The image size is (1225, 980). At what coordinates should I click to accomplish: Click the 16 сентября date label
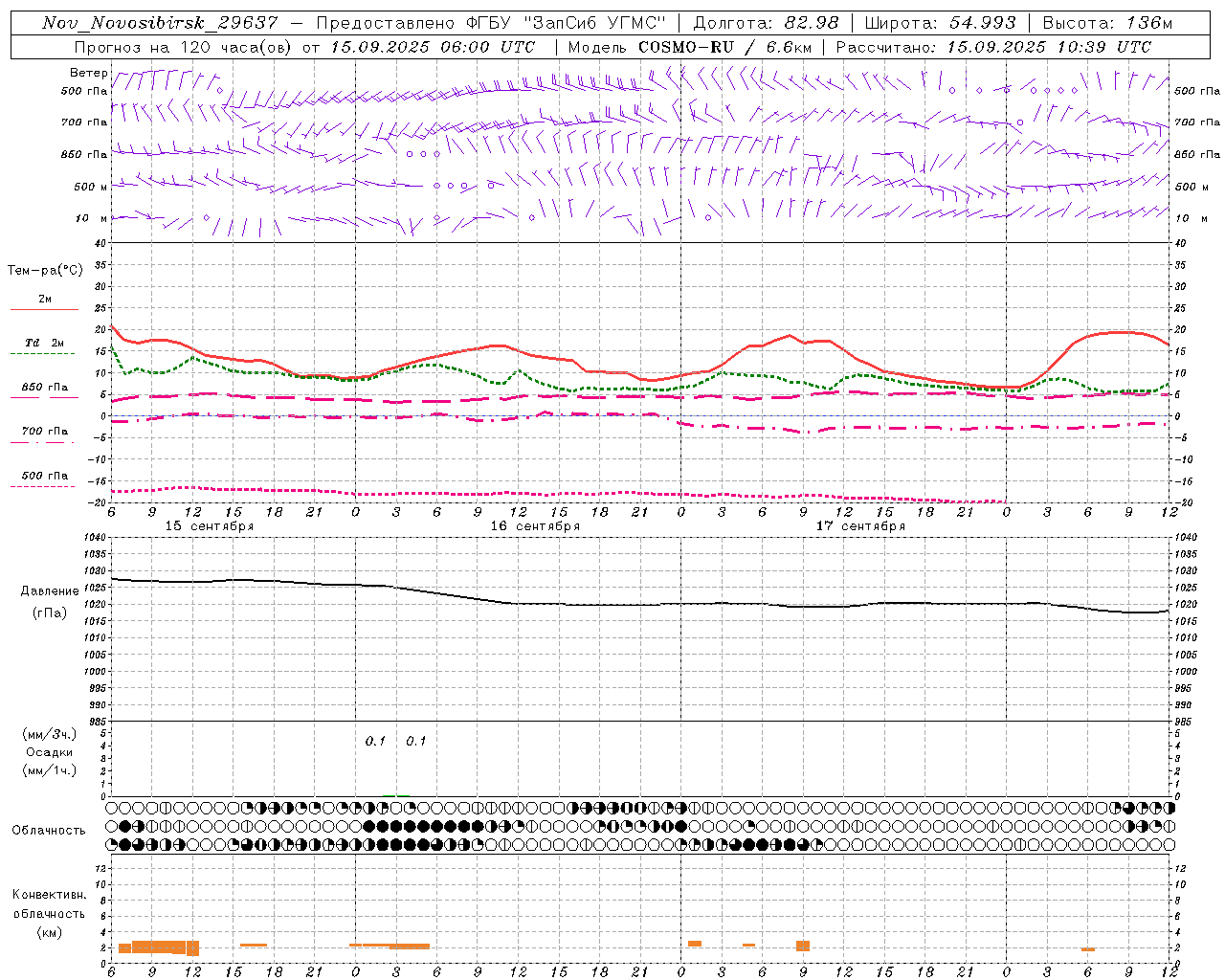tap(535, 526)
